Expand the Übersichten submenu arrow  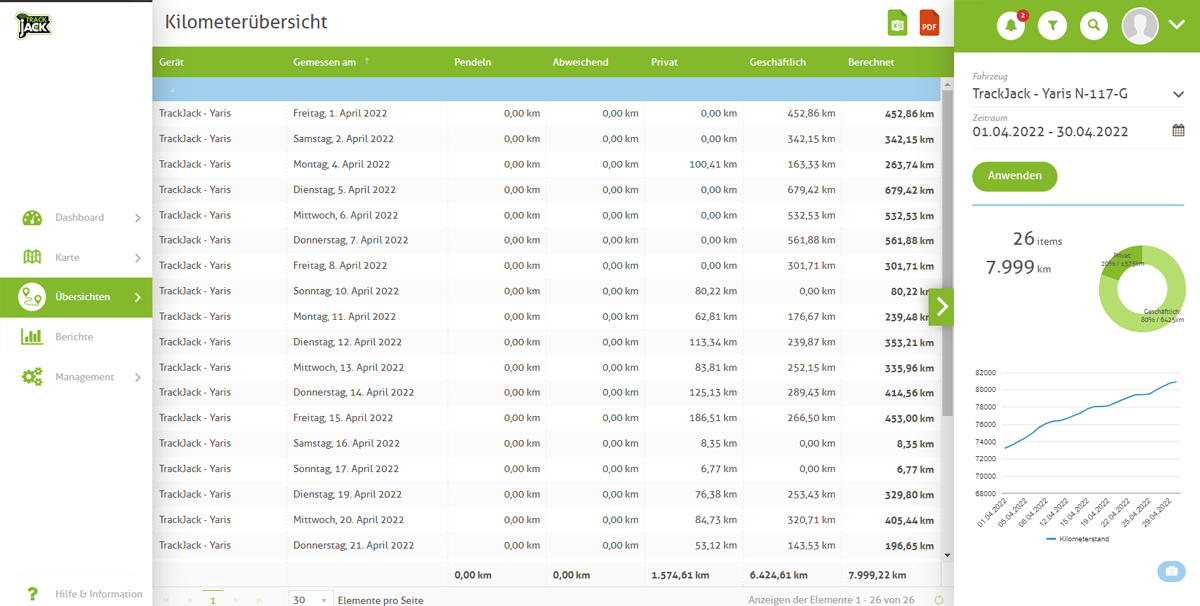[138, 298]
